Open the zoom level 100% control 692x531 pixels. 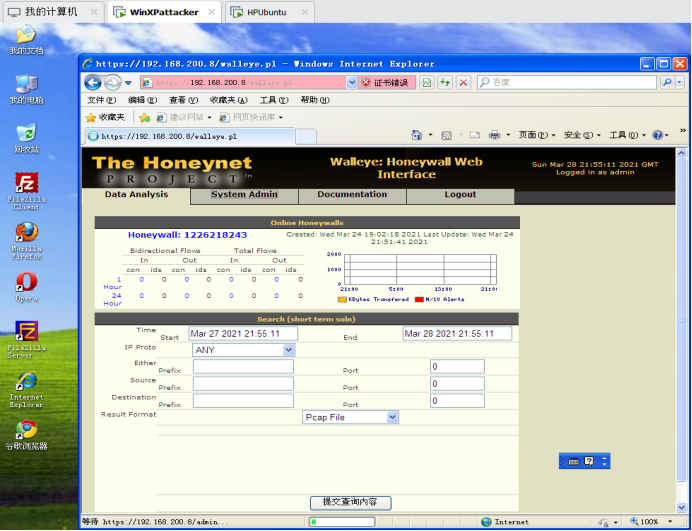click(x=651, y=522)
